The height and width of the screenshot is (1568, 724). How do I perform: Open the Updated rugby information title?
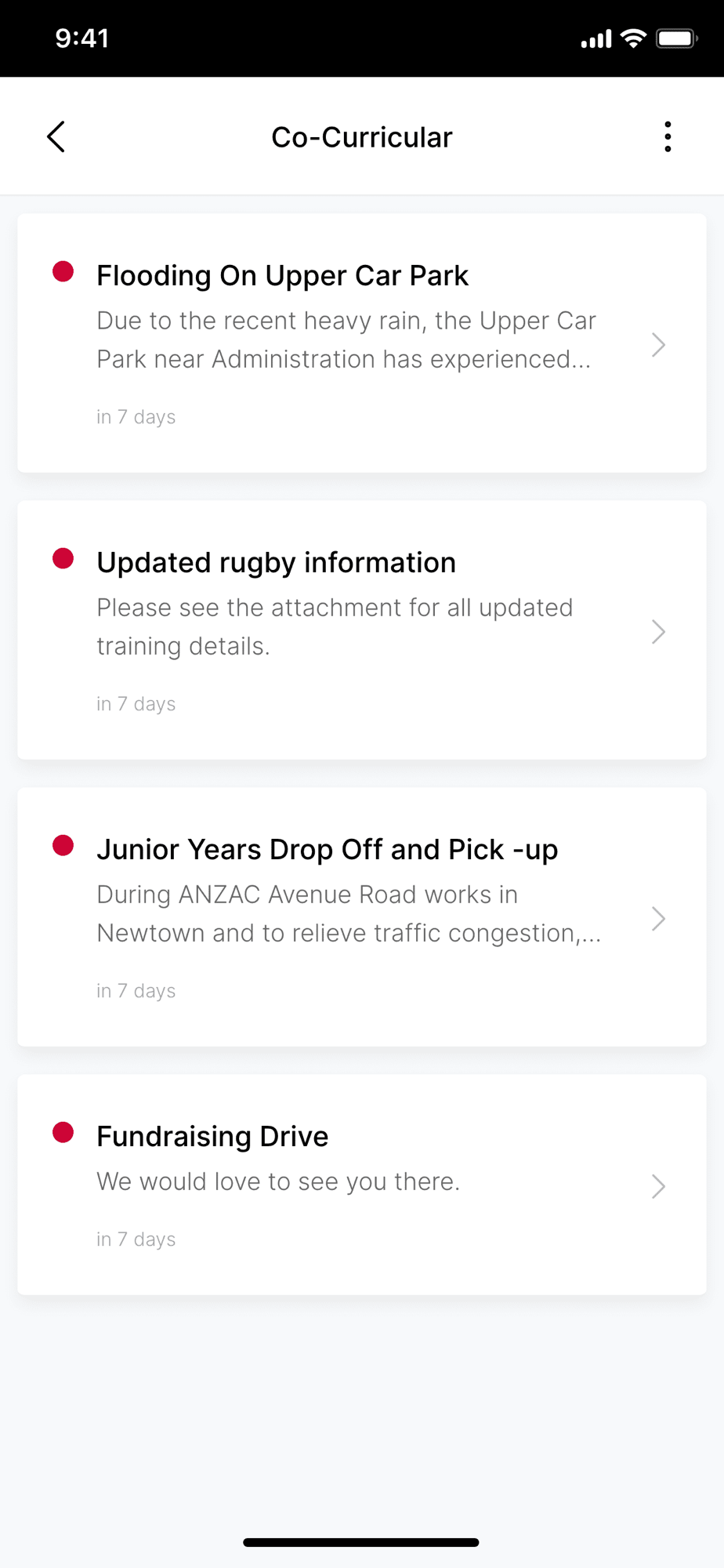click(276, 563)
